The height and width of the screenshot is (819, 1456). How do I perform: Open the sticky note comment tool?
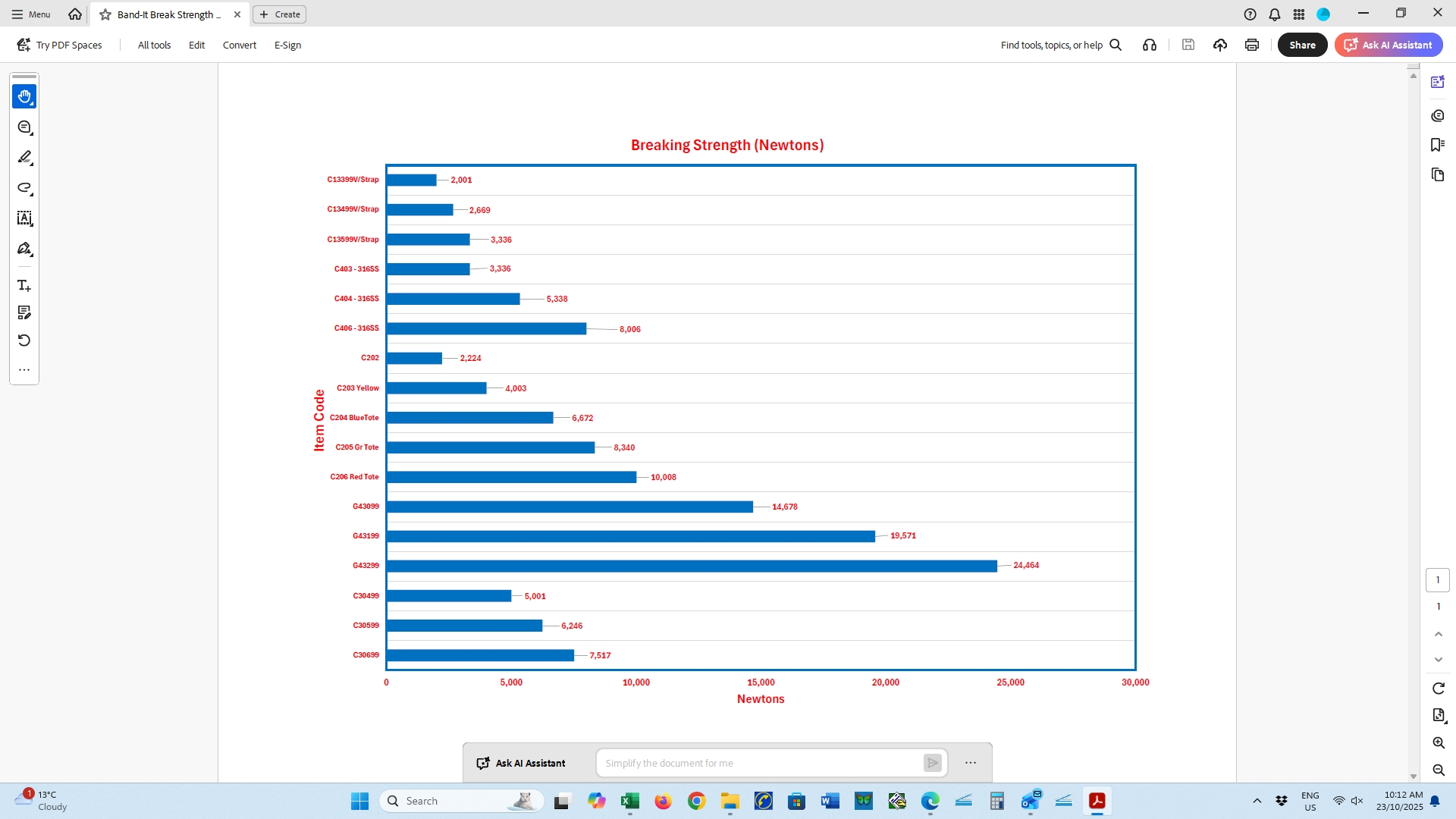(24, 127)
